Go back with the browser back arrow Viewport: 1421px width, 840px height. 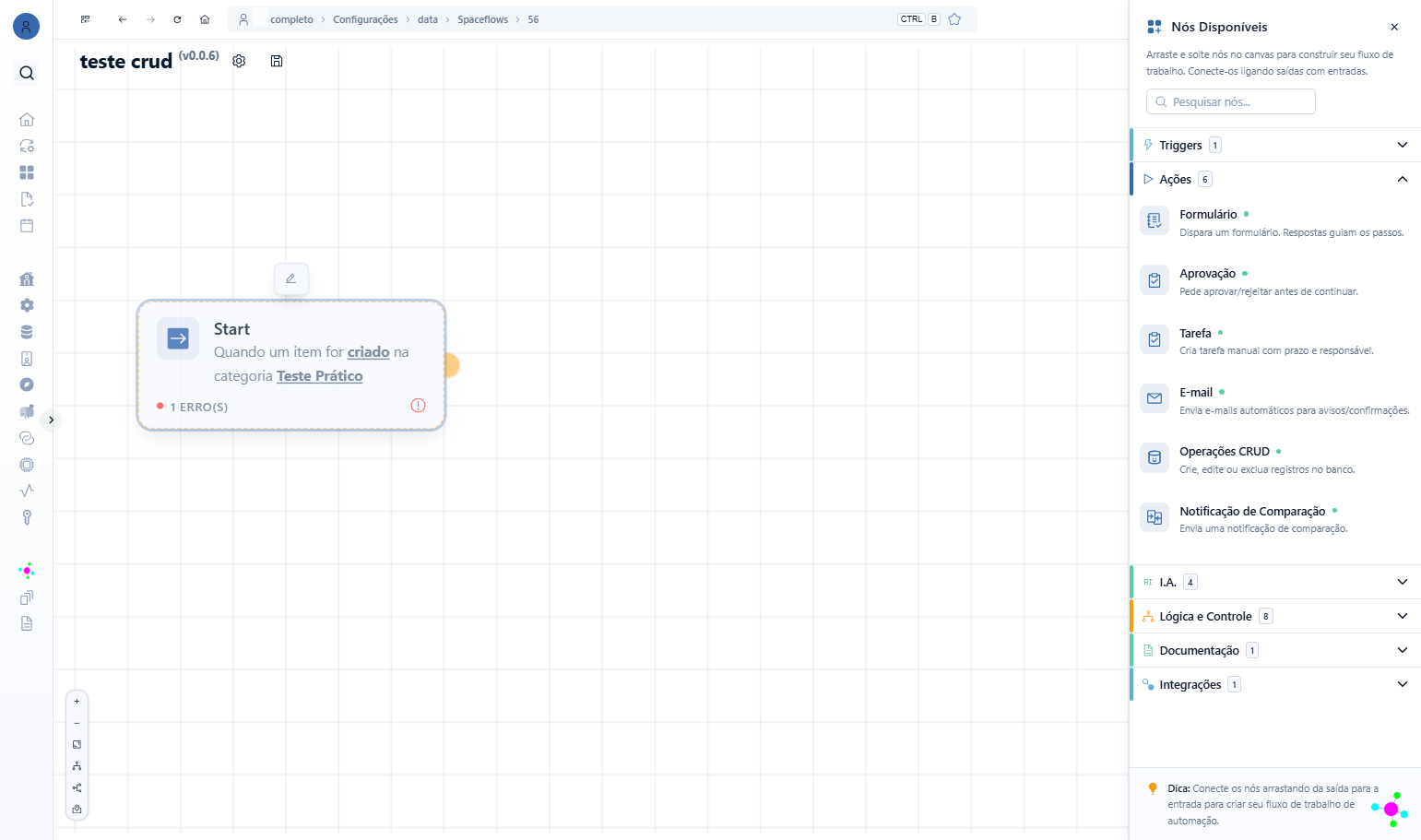coord(123,19)
